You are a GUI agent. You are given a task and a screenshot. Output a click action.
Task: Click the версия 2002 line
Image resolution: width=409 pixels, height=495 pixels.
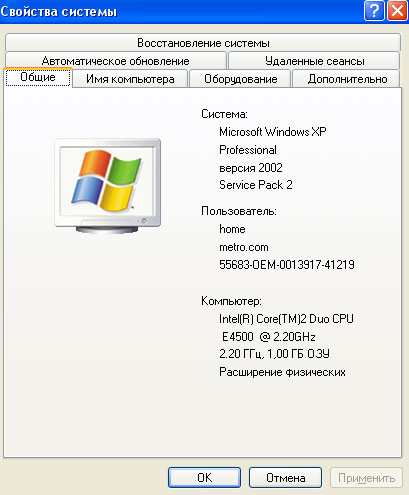tap(251, 167)
